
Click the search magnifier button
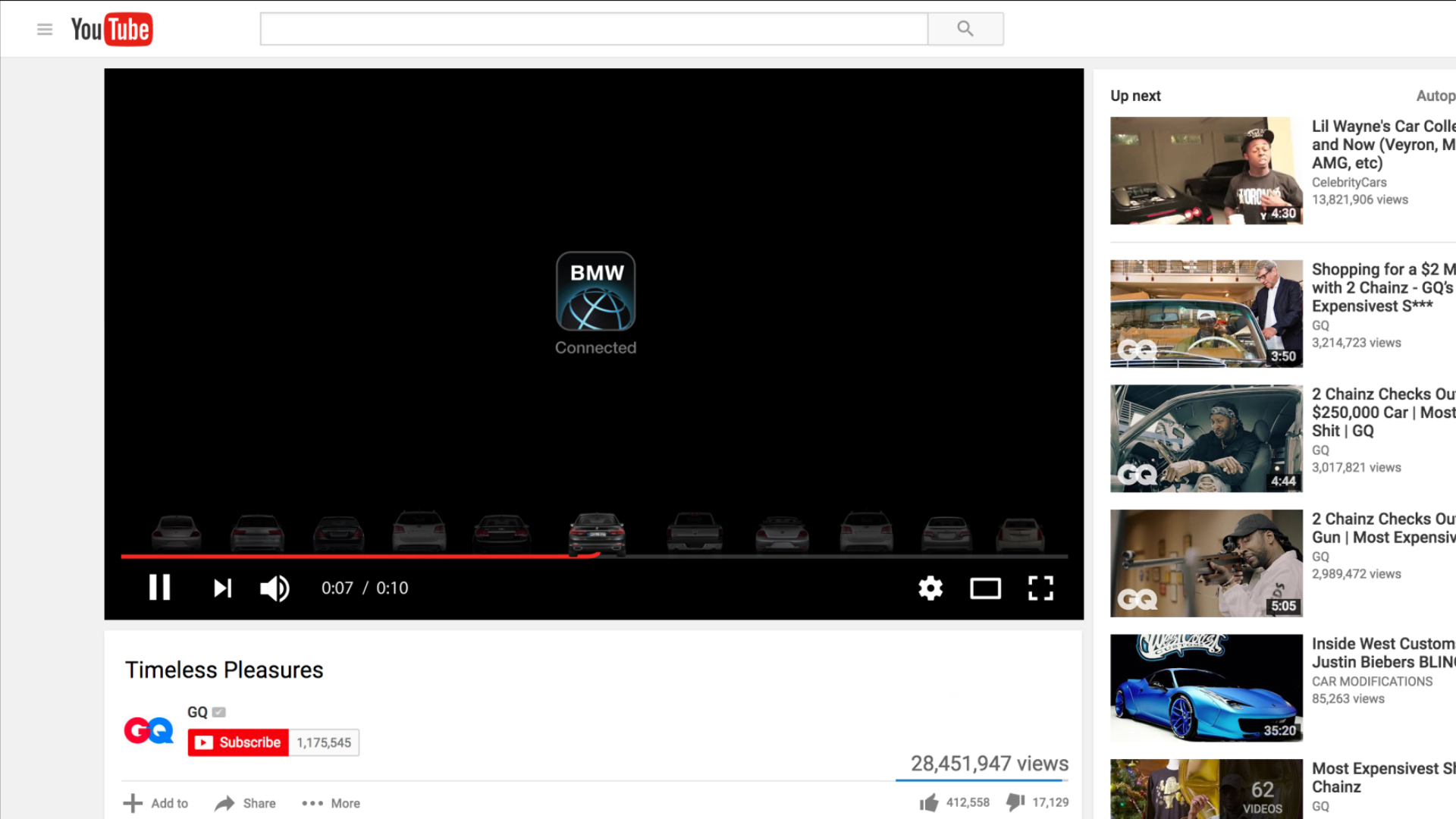pyautogui.click(x=965, y=29)
